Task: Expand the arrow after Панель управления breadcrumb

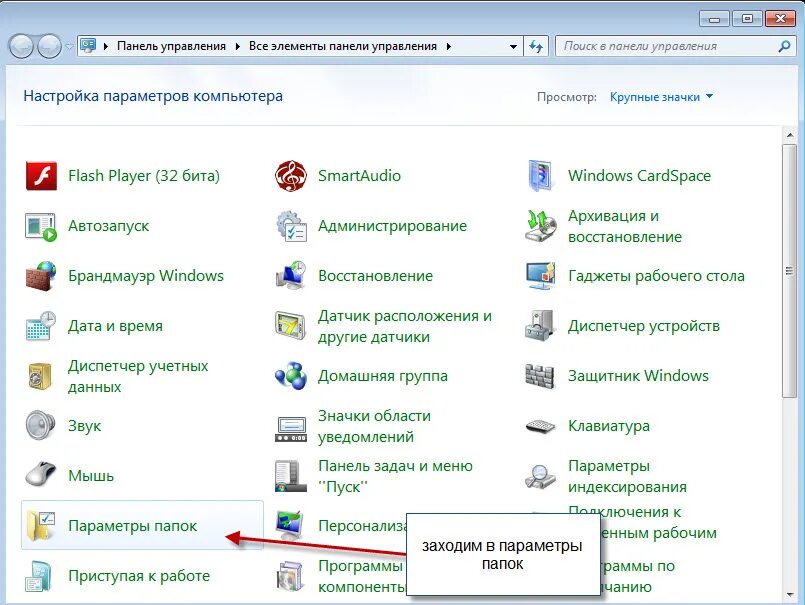Action: click(x=237, y=46)
